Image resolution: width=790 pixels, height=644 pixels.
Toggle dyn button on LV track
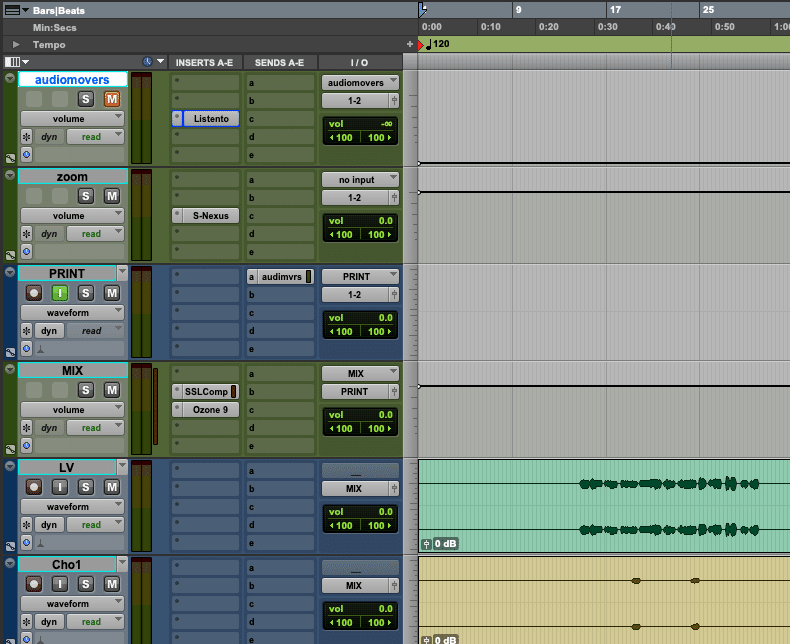(49, 525)
